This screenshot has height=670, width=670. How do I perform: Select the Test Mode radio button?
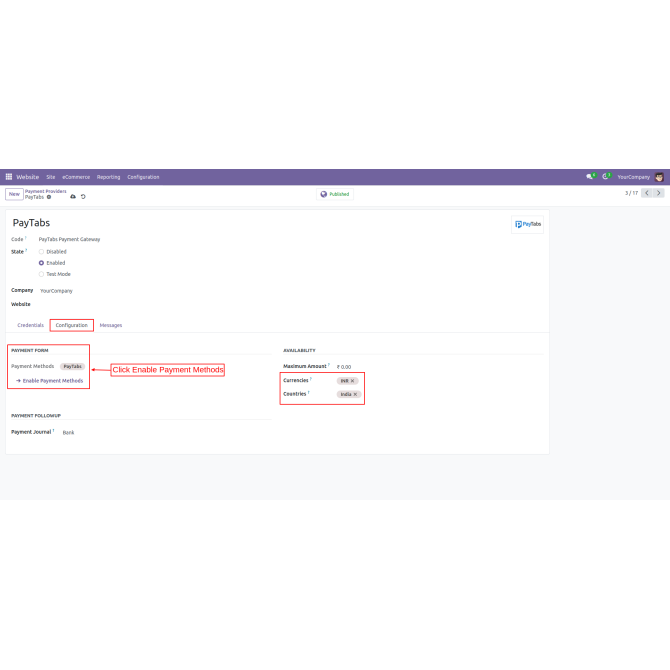41,274
